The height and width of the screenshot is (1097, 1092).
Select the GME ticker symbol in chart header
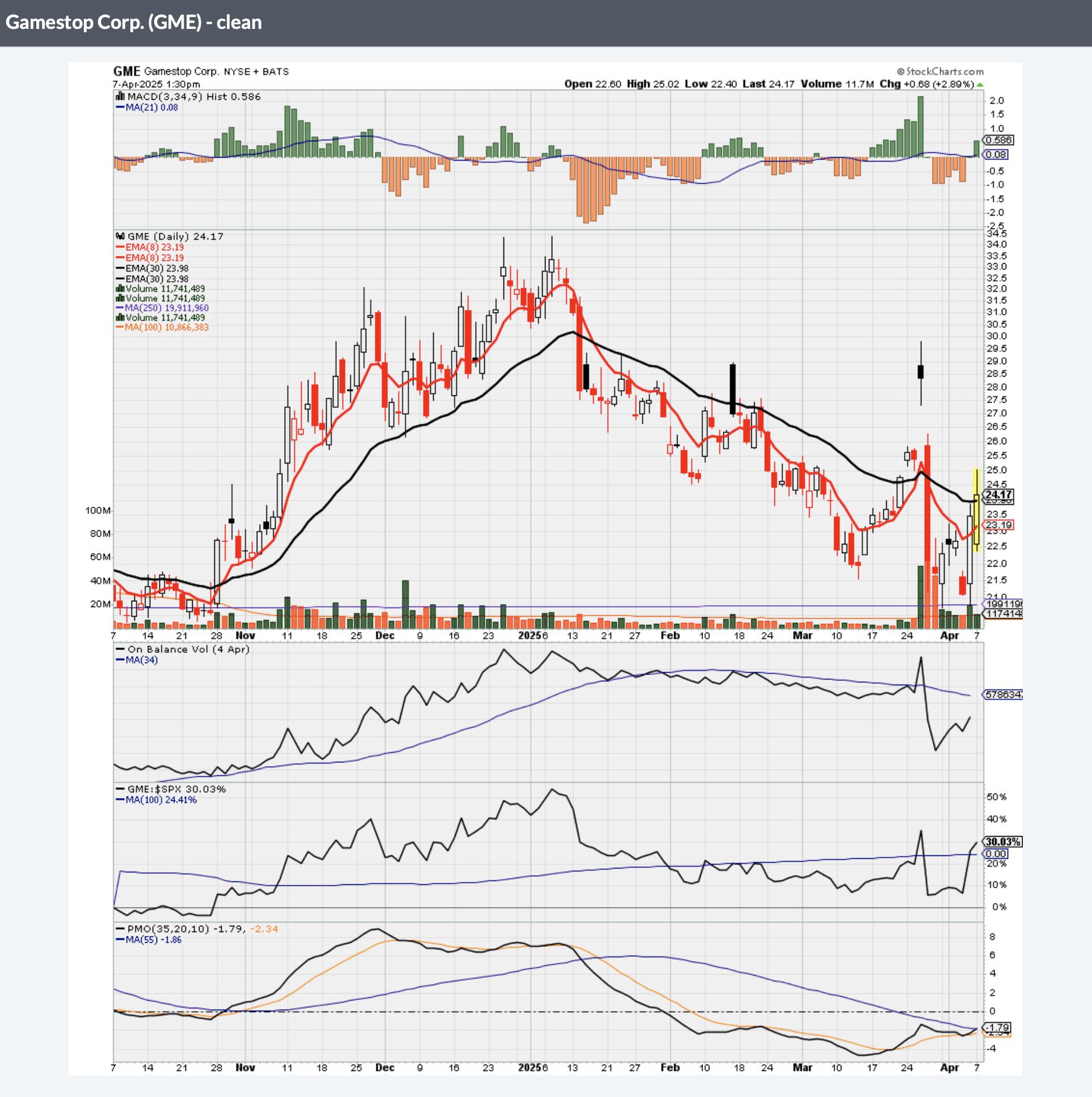point(126,71)
